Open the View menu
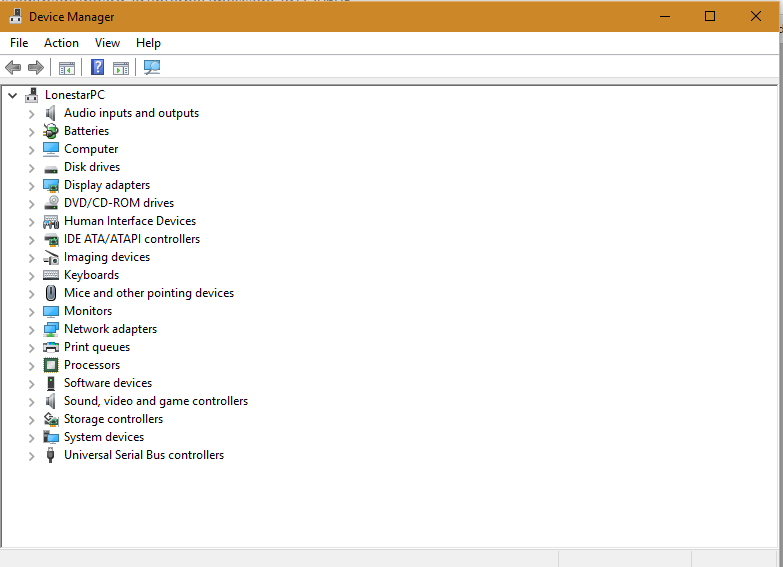This screenshot has height=567, width=783. pos(107,43)
